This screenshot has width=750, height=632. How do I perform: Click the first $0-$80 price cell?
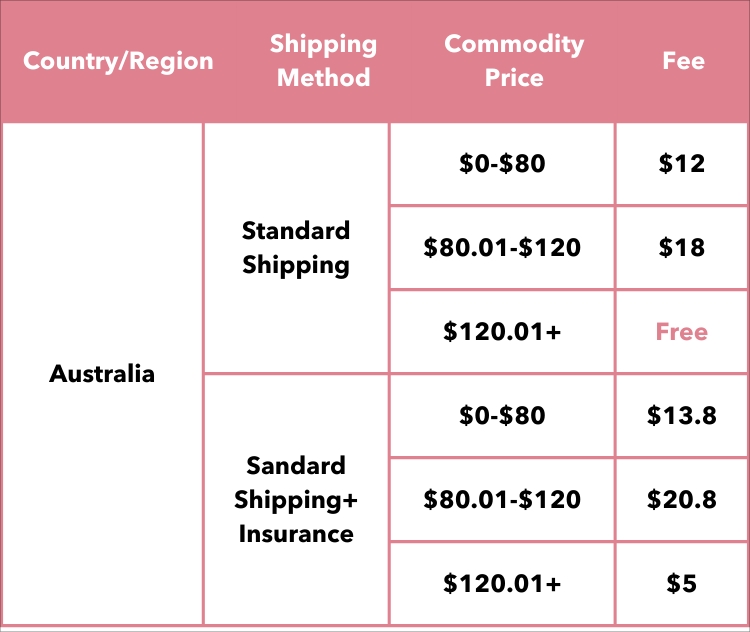502,164
